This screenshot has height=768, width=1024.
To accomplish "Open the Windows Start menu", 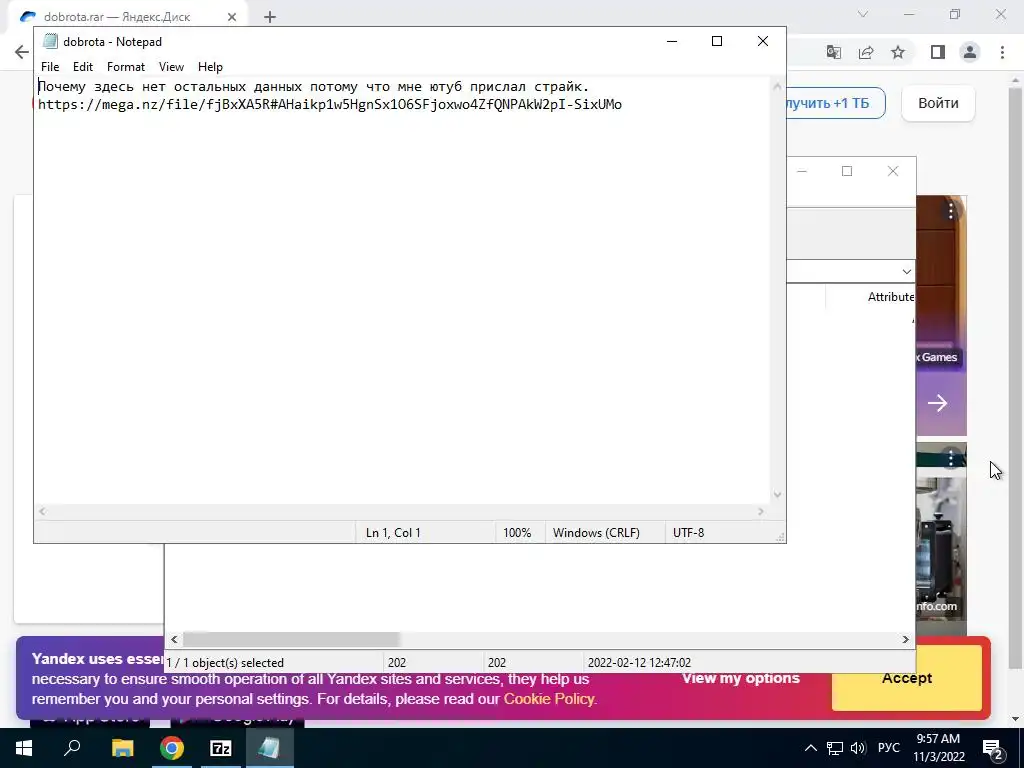I will click(x=24, y=748).
